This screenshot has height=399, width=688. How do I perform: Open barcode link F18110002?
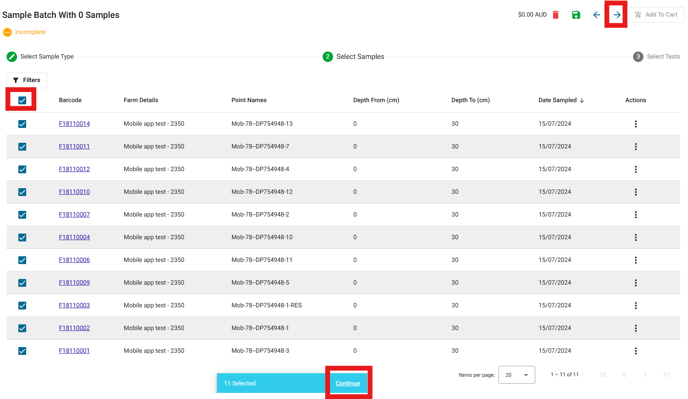[x=74, y=328]
